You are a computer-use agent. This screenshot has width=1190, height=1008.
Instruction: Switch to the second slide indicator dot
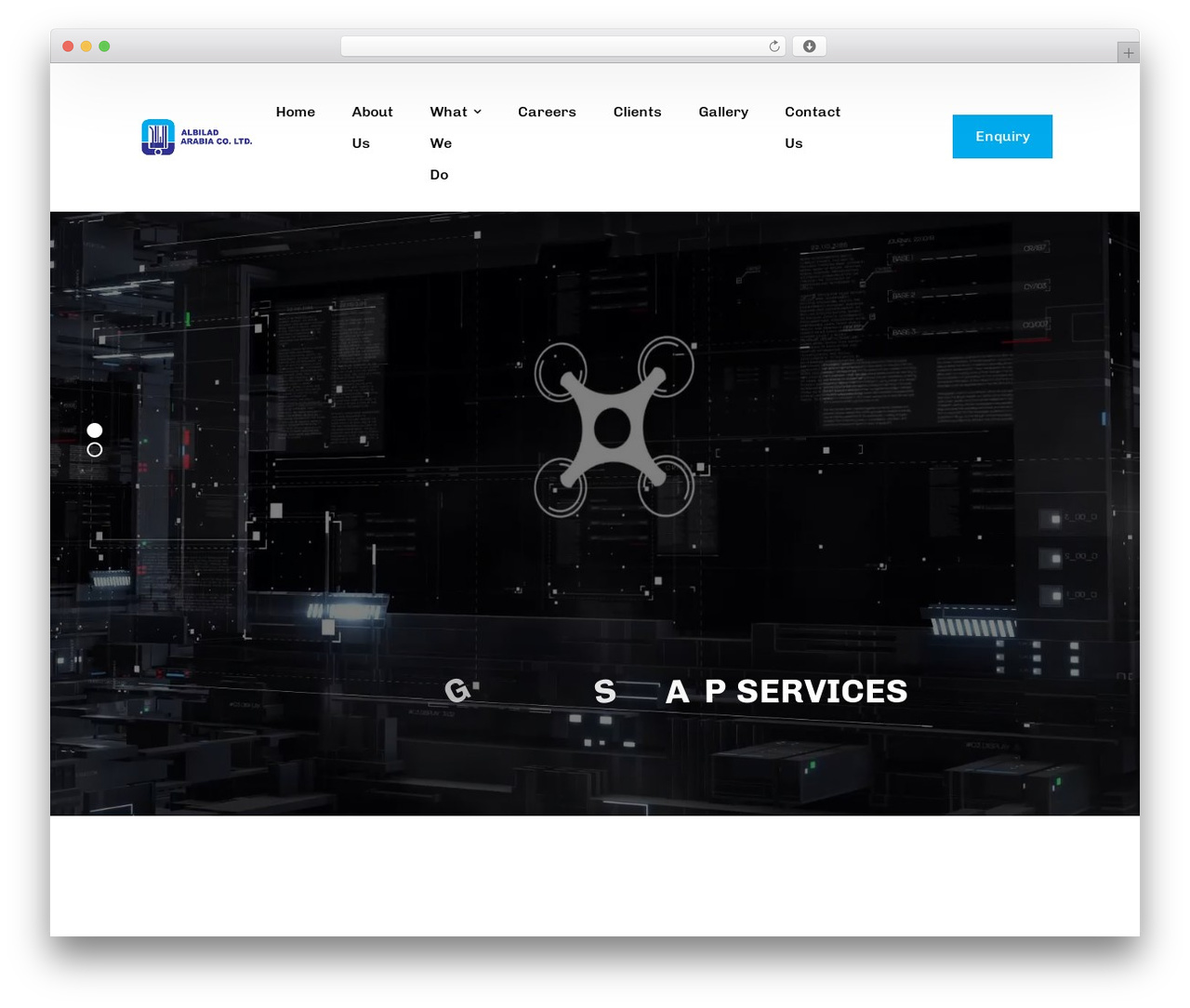95,450
